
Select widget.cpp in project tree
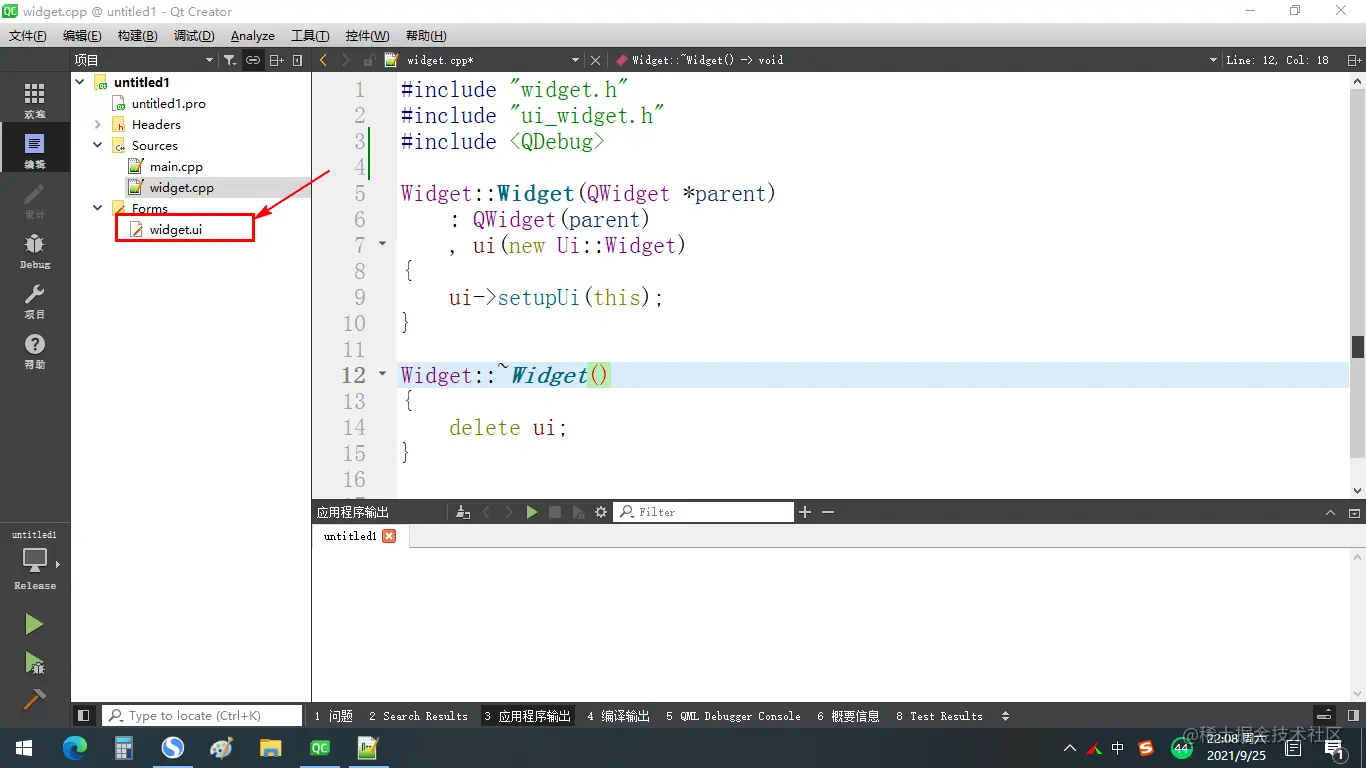(181, 188)
